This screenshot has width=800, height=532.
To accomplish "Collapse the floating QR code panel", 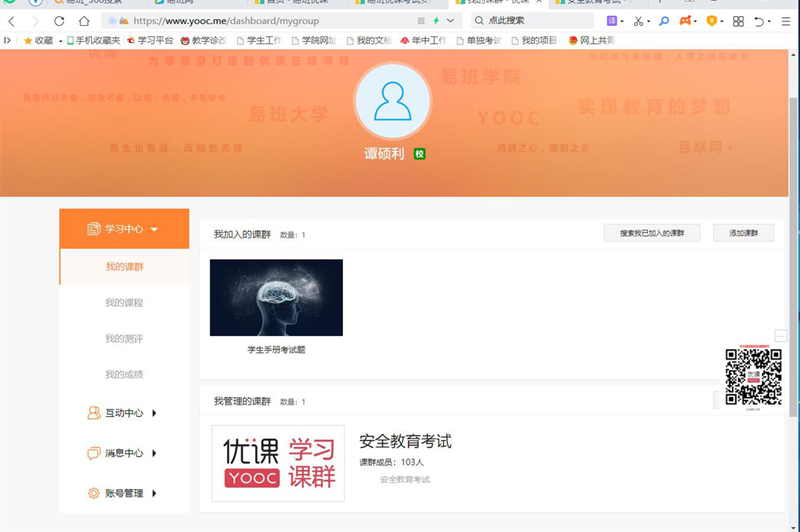I will tap(781, 336).
